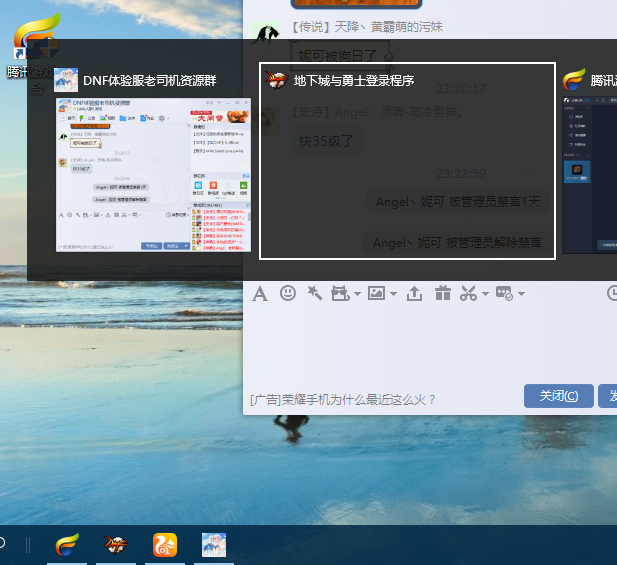Click the message bubble with checkmark icon
617x565 pixels.
tap(504, 294)
